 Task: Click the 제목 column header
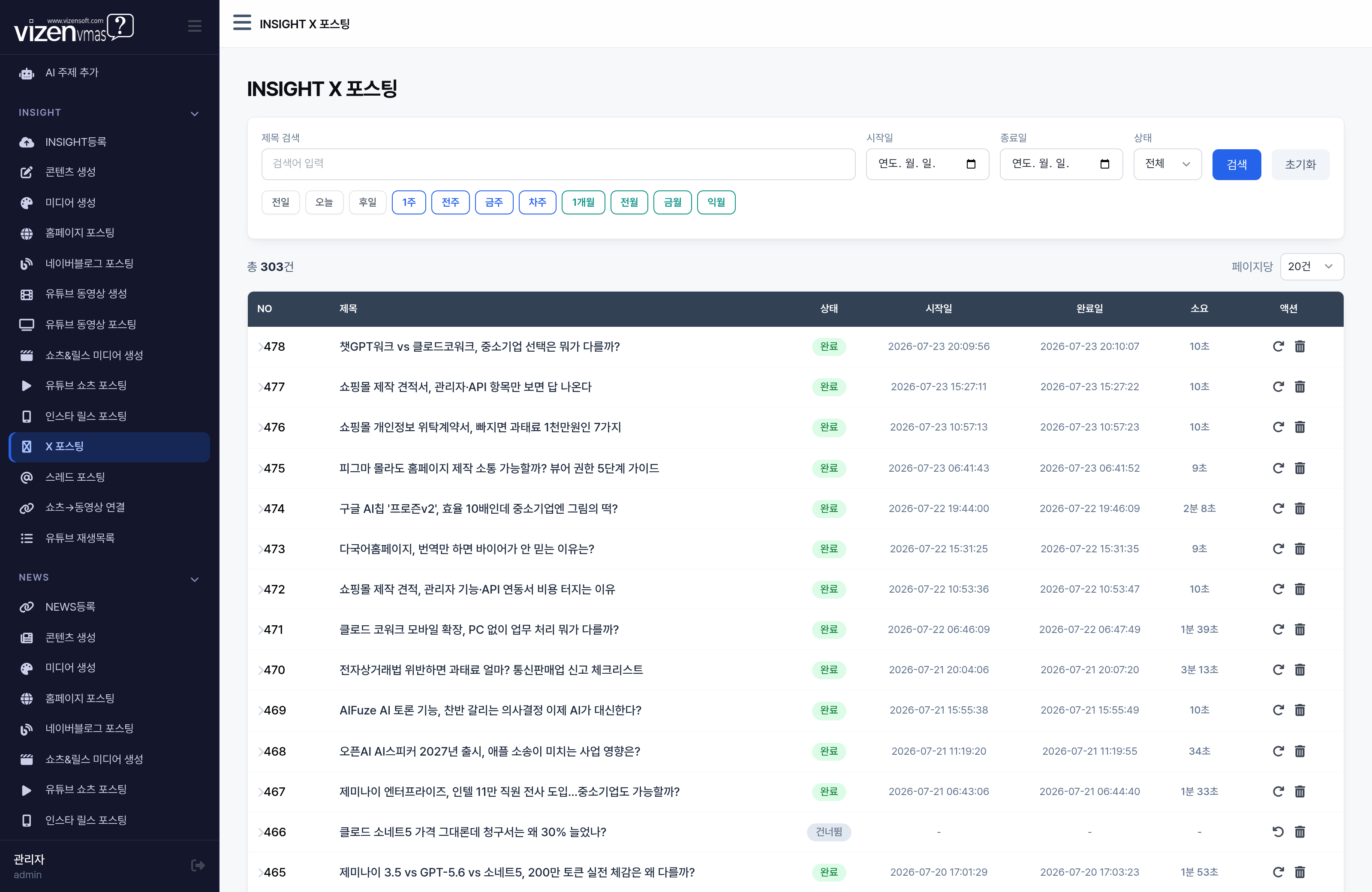point(348,308)
